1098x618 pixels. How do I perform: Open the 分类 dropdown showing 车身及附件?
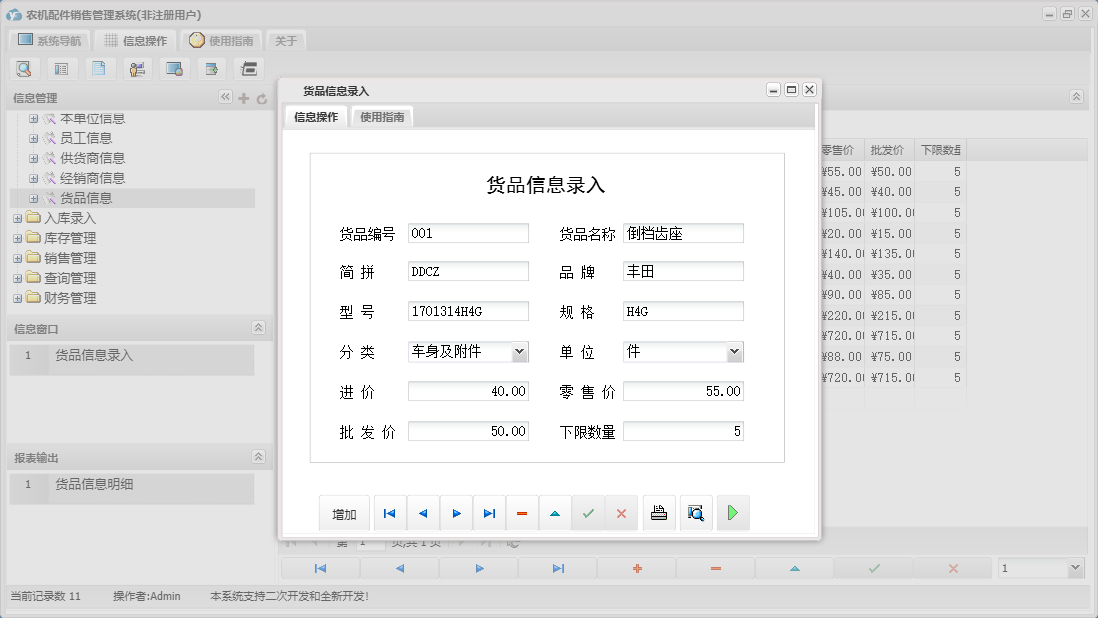[x=521, y=351]
